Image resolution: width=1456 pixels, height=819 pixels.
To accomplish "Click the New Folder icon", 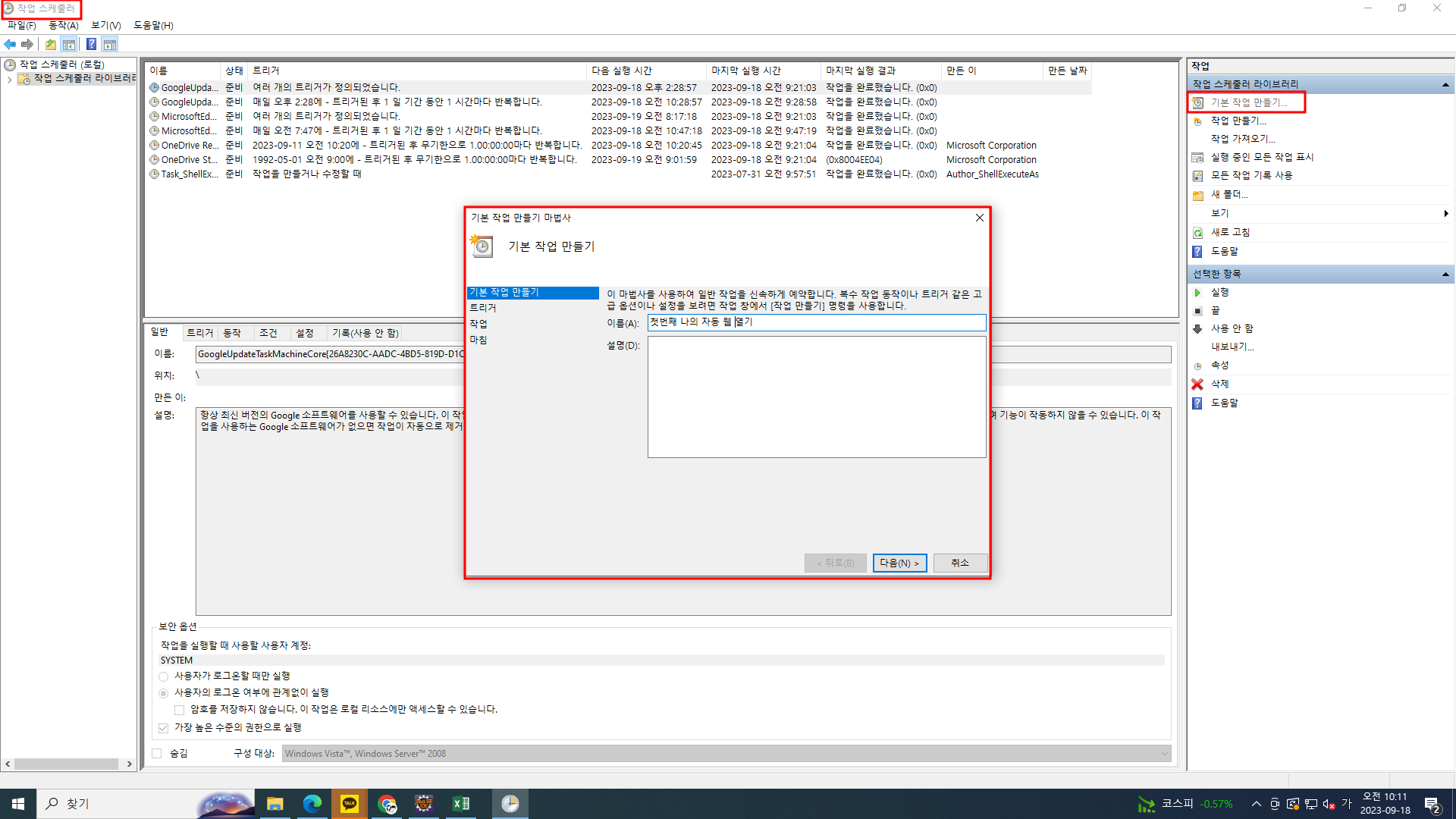I will pyautogui.click(x=1197, y=195).
